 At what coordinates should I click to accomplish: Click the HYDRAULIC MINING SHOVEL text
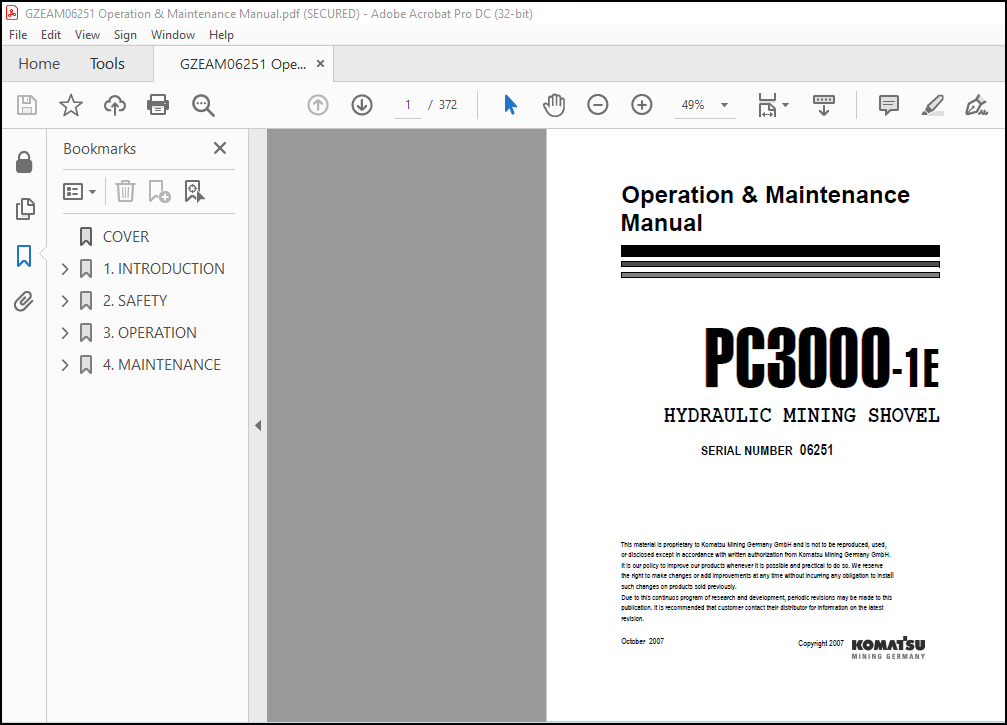coord(801,415)
